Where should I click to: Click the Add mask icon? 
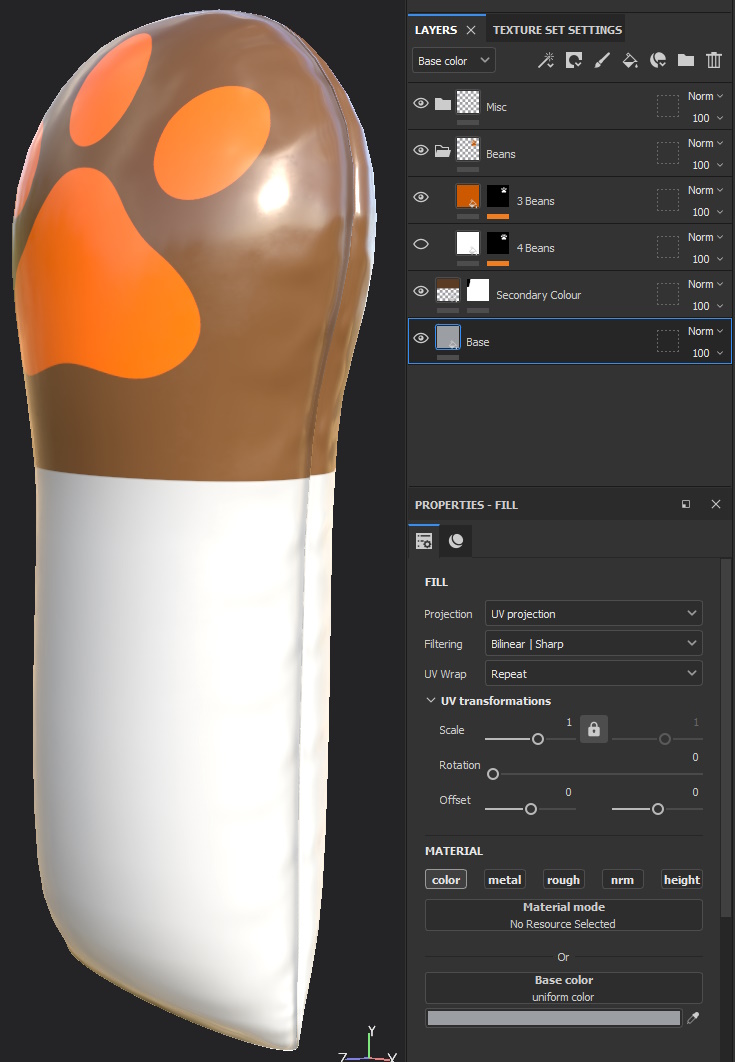coord(574,61)
